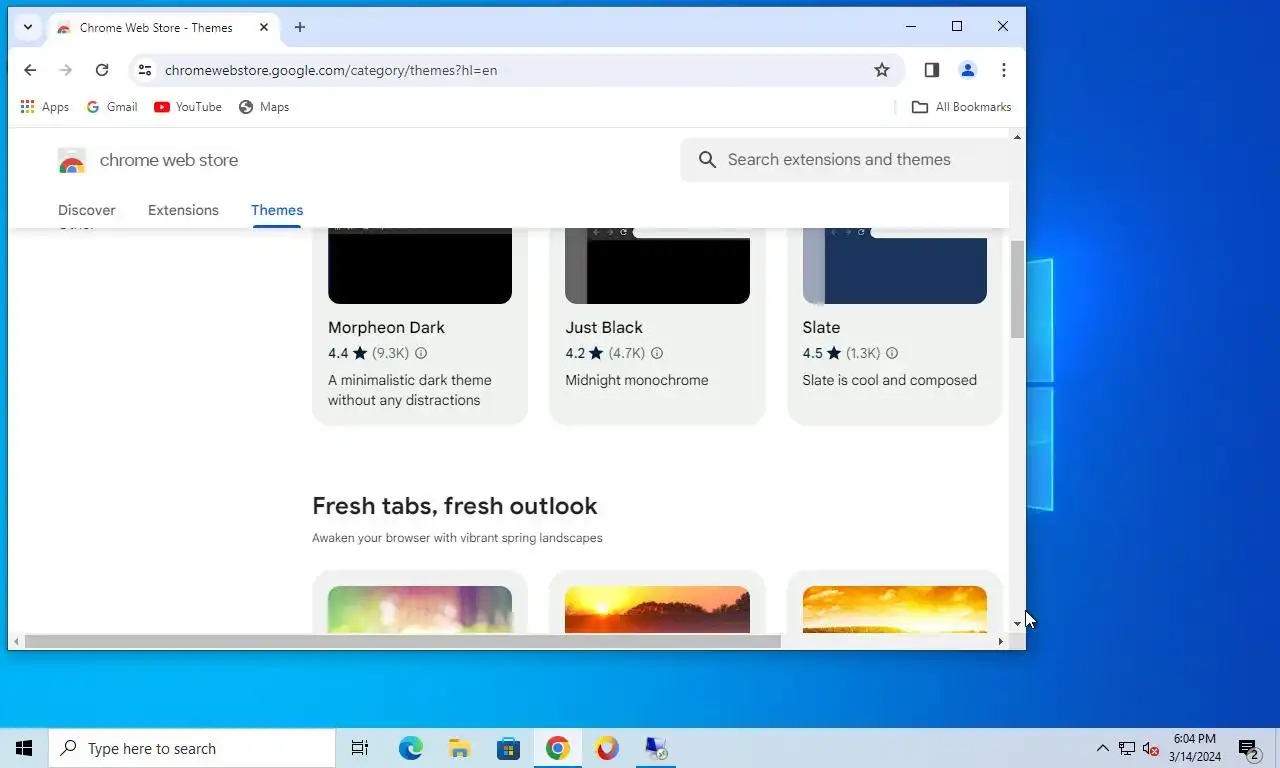
Task: Open the All Bookmarks folder
Action: coord(962,107)
